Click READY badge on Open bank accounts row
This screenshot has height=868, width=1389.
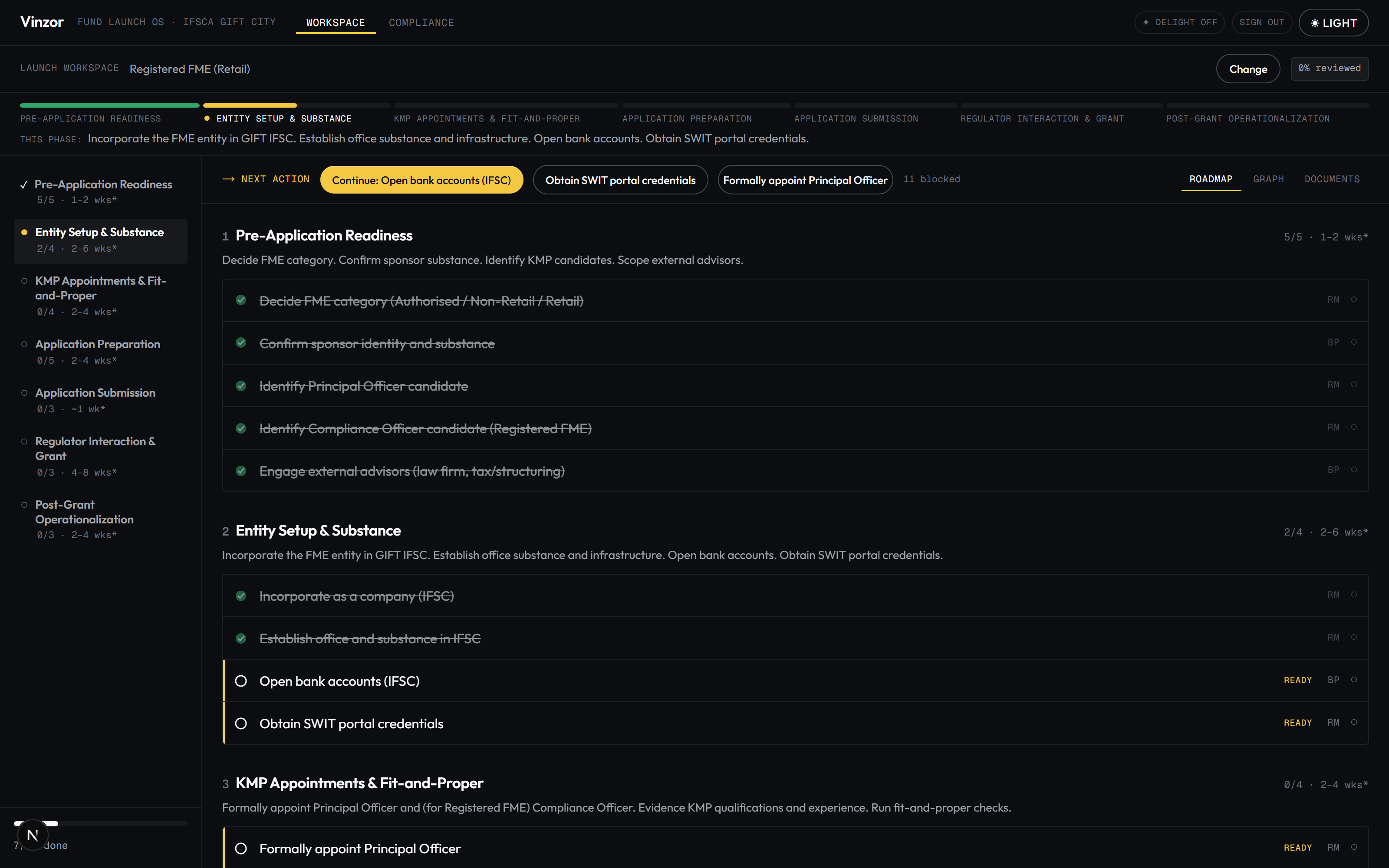click(1298, 680)
